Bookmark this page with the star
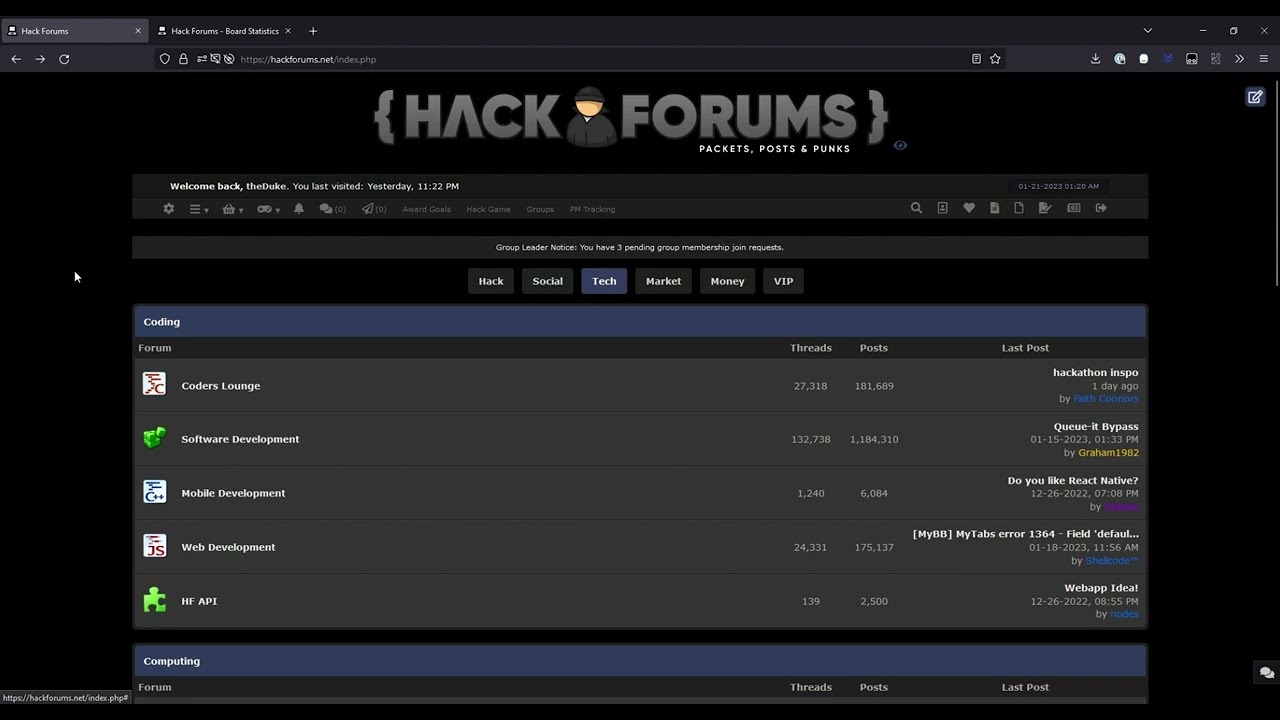Image resolution: width=1280 pixels, height=720 pixels. (995, 59)
